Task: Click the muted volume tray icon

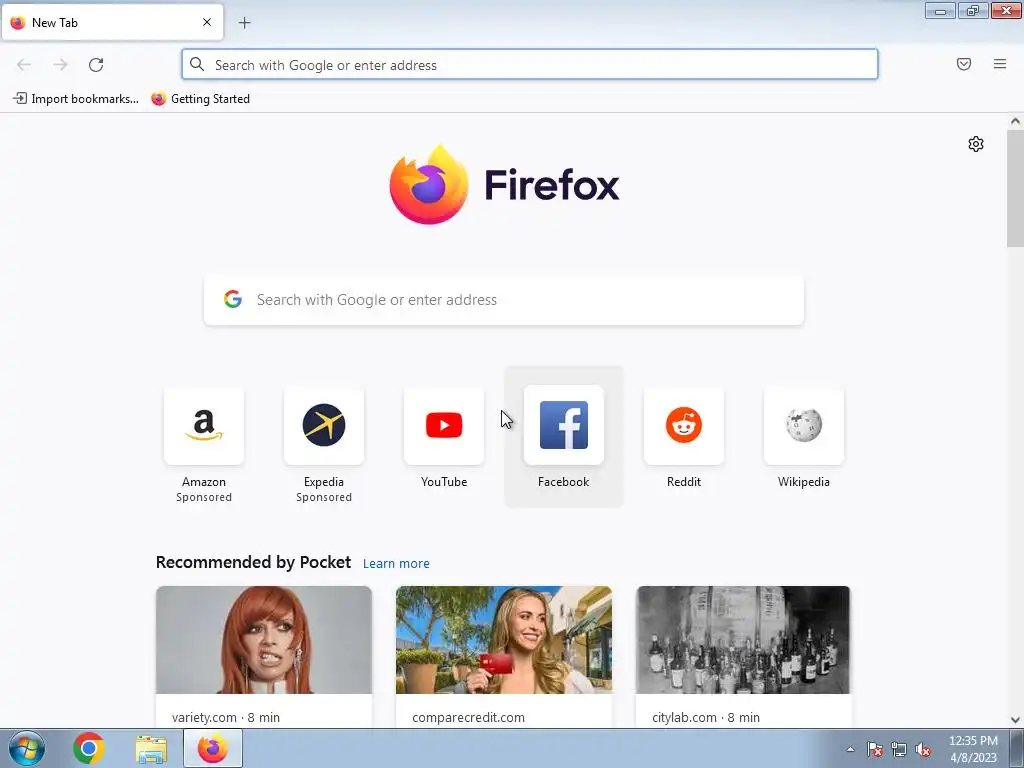Action: click(x=923, y=749)
